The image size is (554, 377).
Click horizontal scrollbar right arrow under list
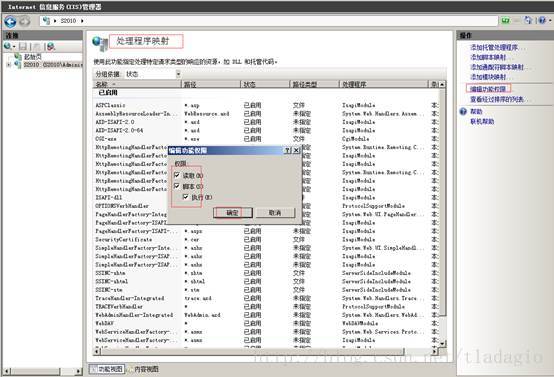pos(435,352)
